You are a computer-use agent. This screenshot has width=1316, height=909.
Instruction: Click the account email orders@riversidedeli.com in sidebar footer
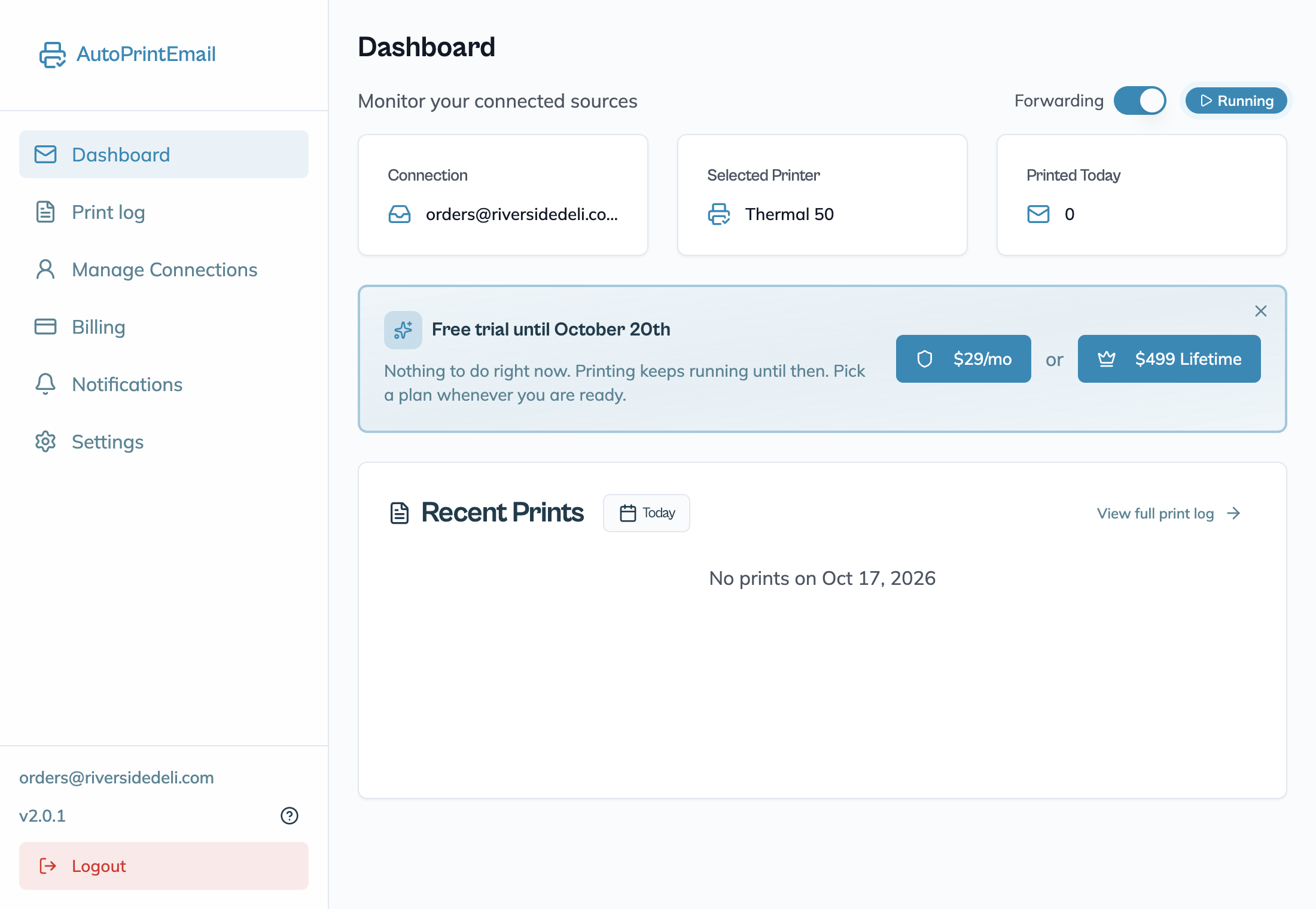point(117,777)
